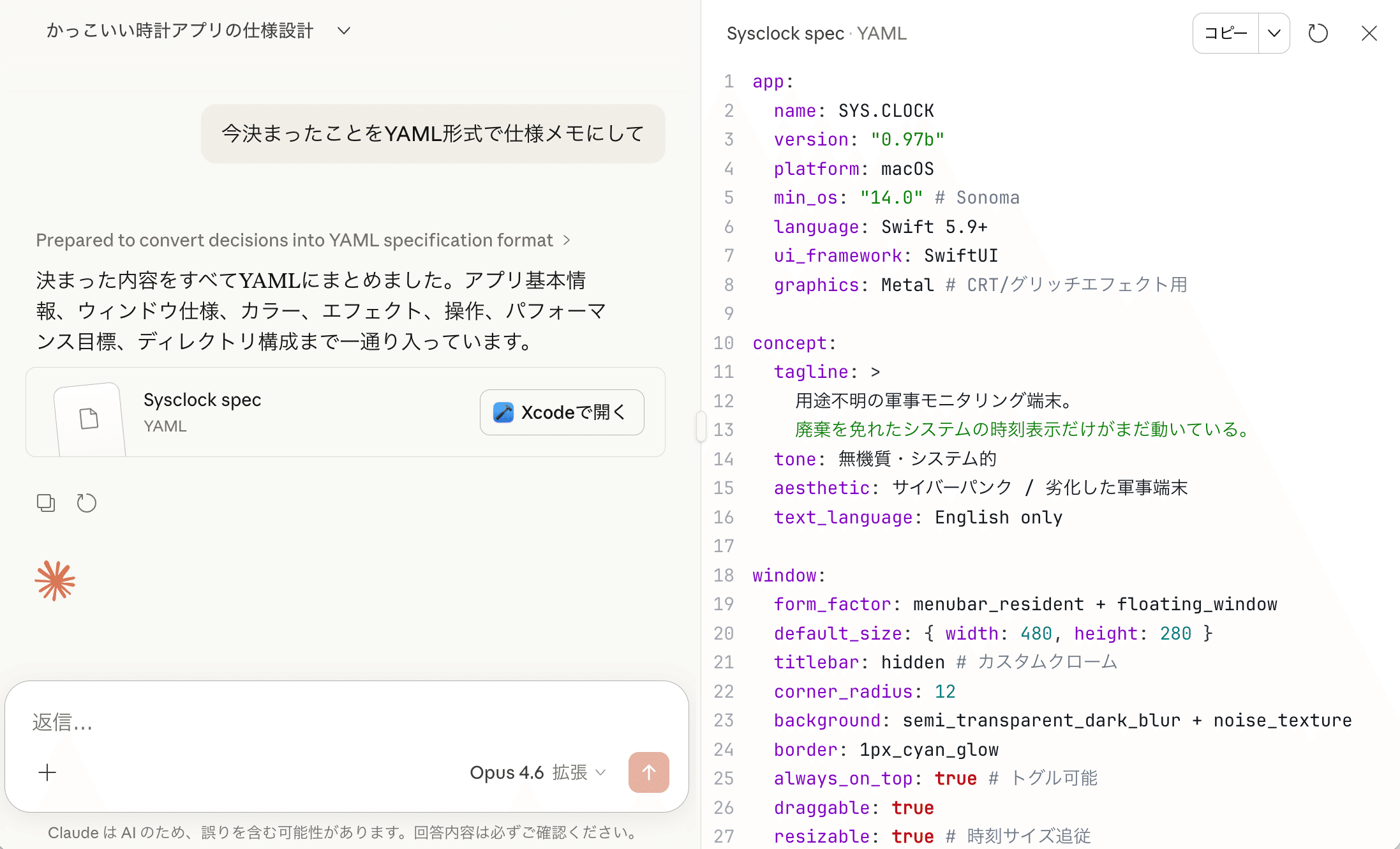Screen dimensions: 1400x849
Task: Click the user message about YAML format
Action: 433,133
